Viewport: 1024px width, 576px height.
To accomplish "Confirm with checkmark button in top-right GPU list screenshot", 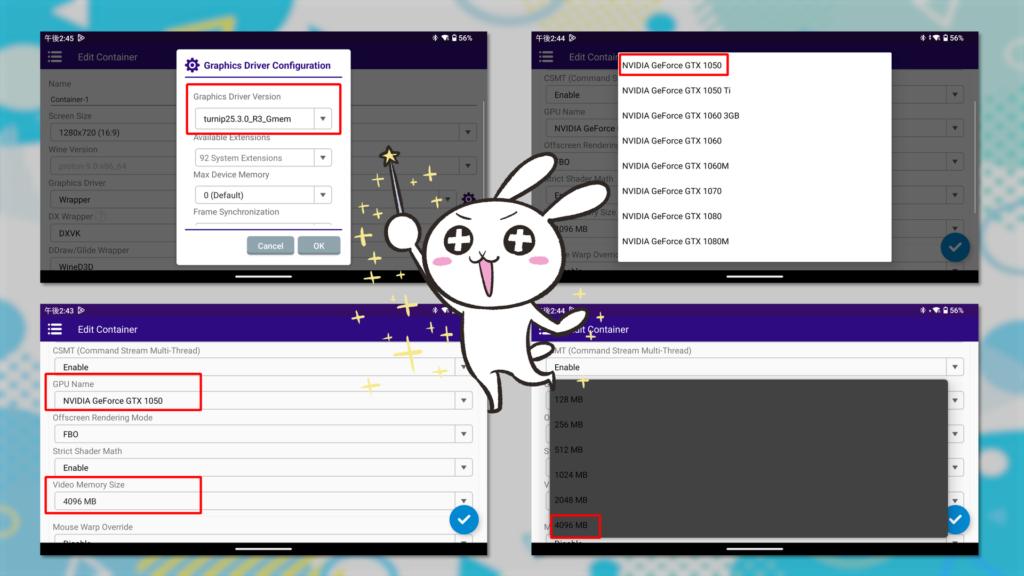I will tap(955, 248).
